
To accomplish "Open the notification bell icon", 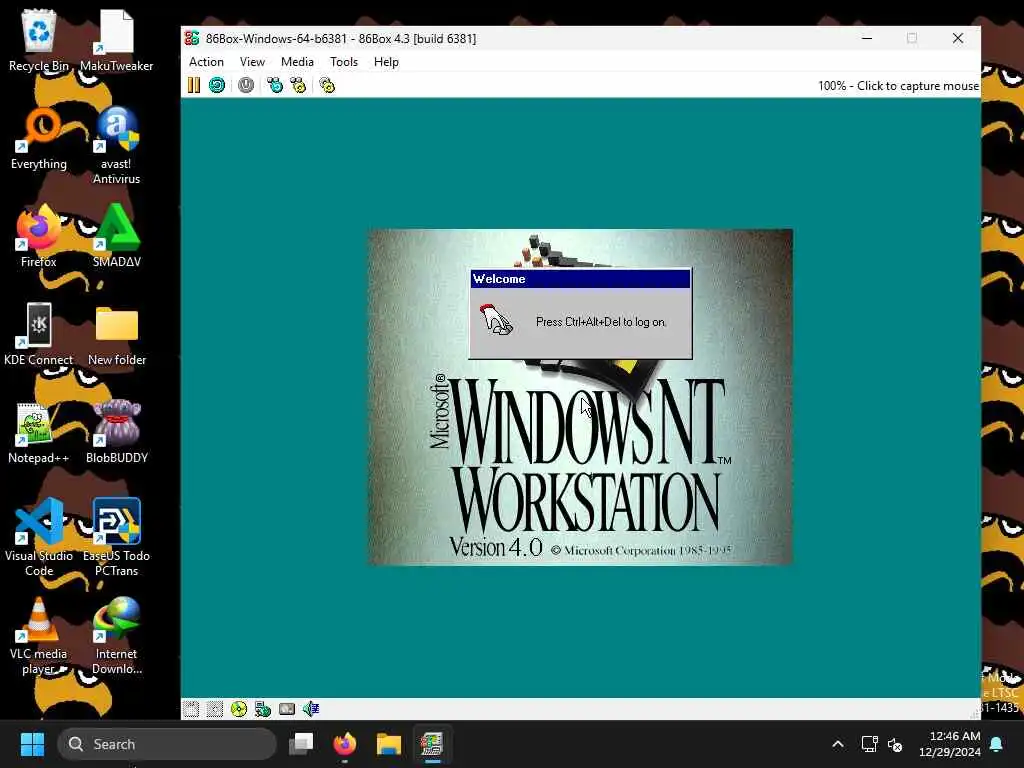I will (x=997, y=744).
